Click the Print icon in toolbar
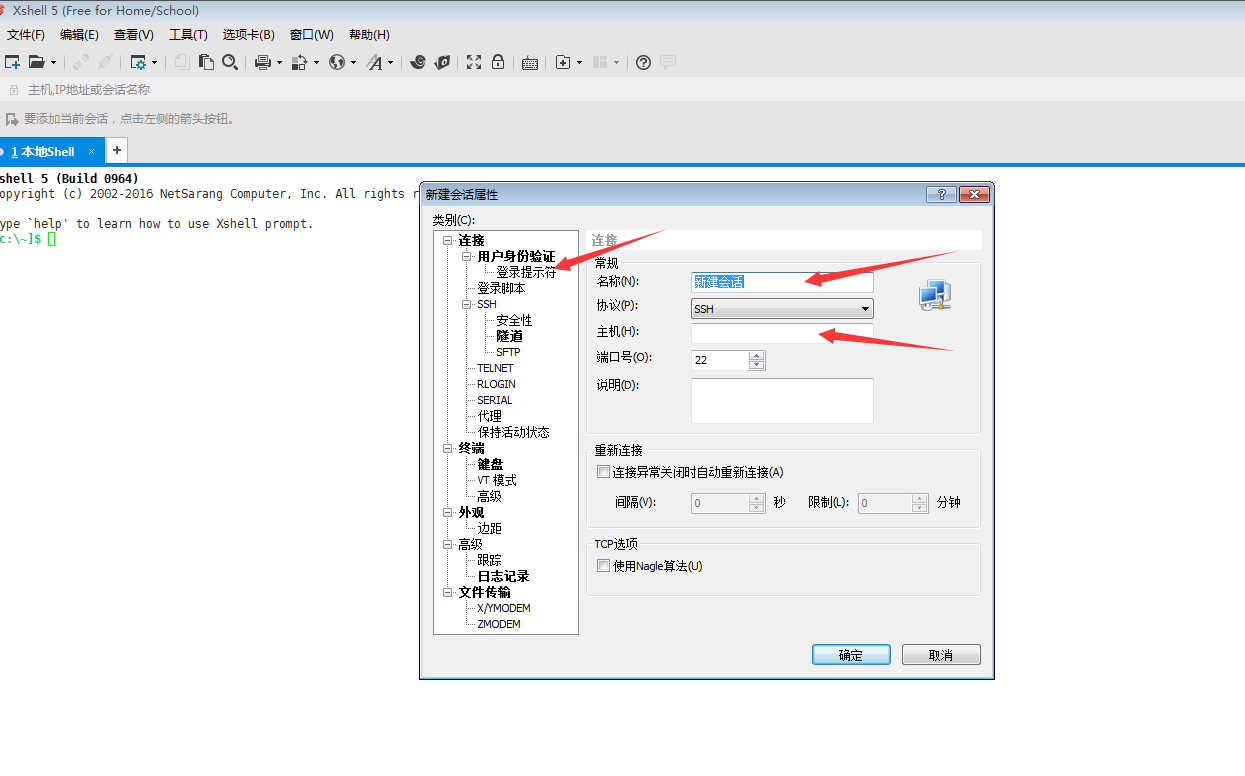Screen dimensions: 1245x776 263,62
